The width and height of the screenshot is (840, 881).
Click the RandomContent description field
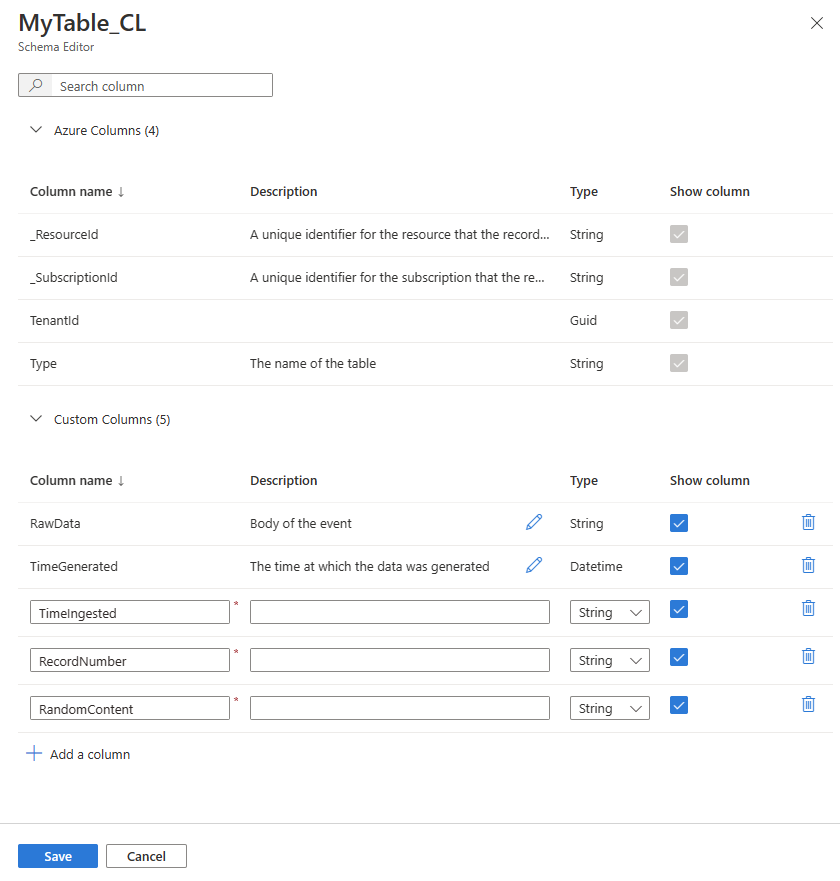399,708
